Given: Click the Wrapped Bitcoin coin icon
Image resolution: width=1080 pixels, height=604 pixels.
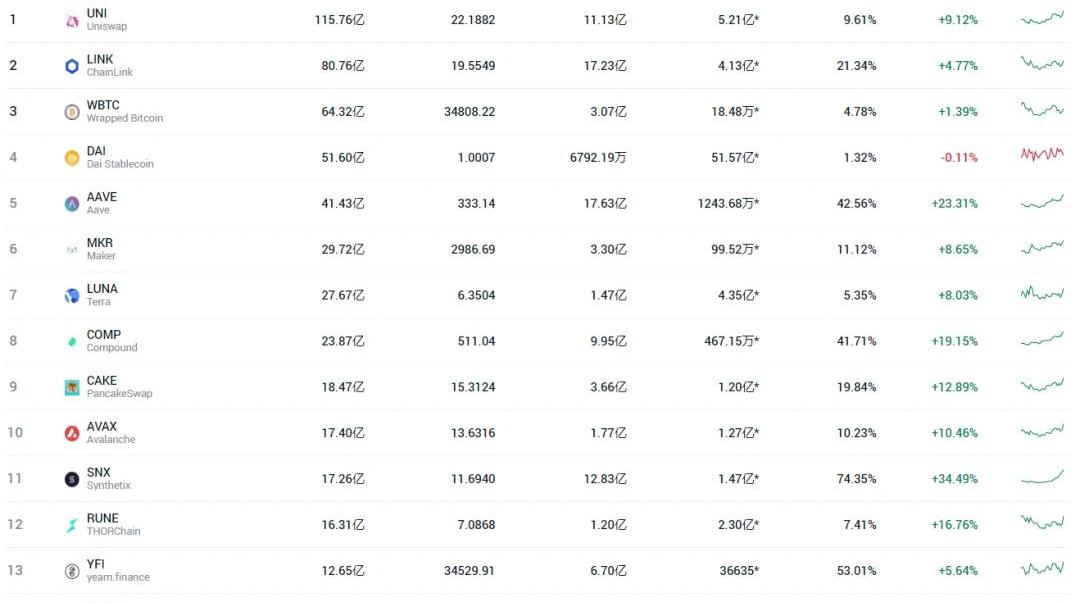Looking at the screenshot, I should (x=72, y=112).
